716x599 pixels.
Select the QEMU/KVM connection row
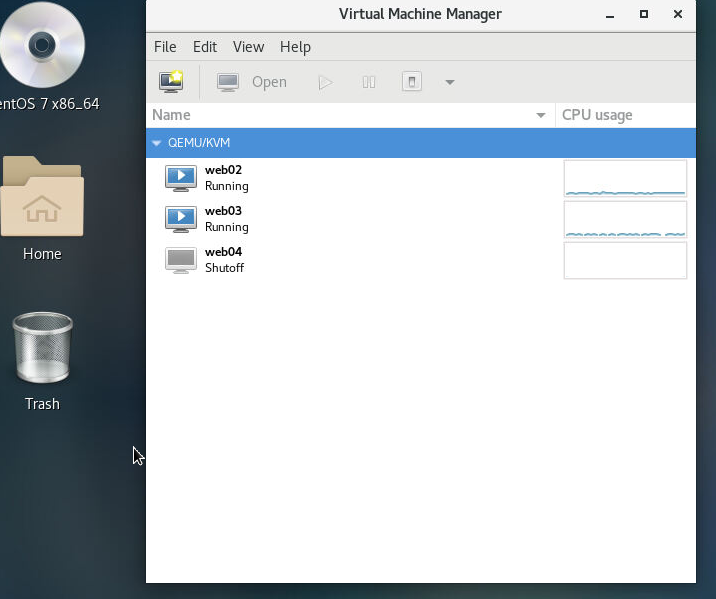click(421, 143)
